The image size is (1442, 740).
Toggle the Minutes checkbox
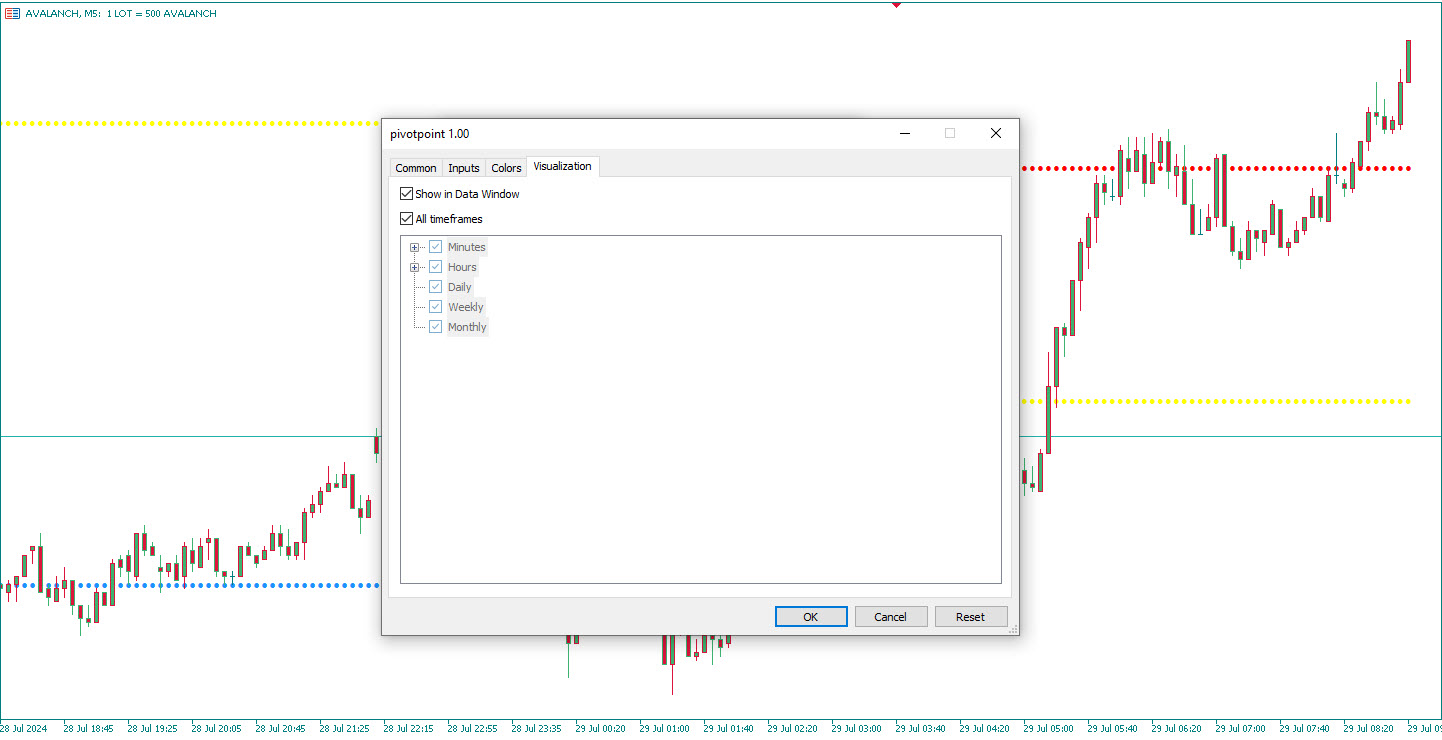(435, 247)
